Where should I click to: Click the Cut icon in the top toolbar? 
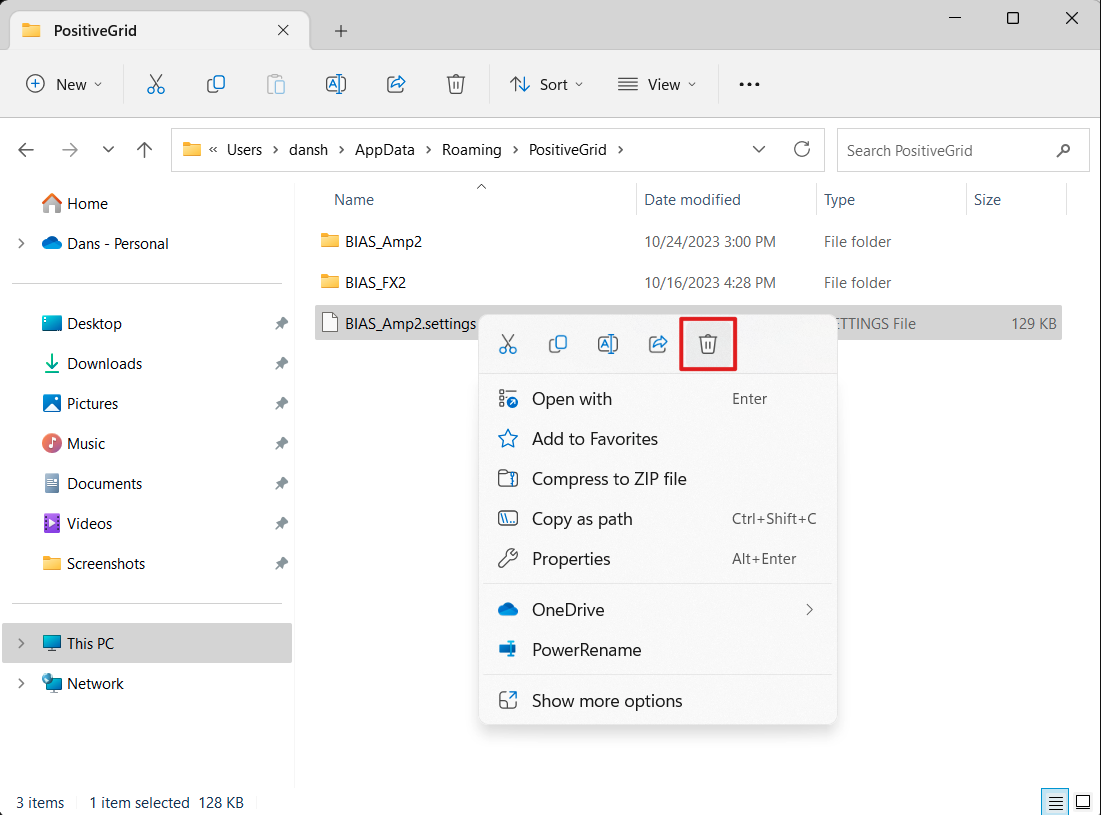click(x=156, y=84)
